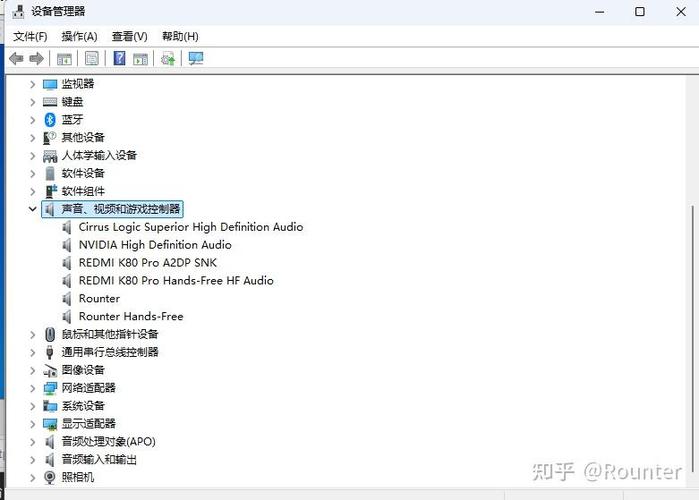Select Cirrus Logic Superior High Definition Audio
The image size is (699, 500).
(191, 227)
